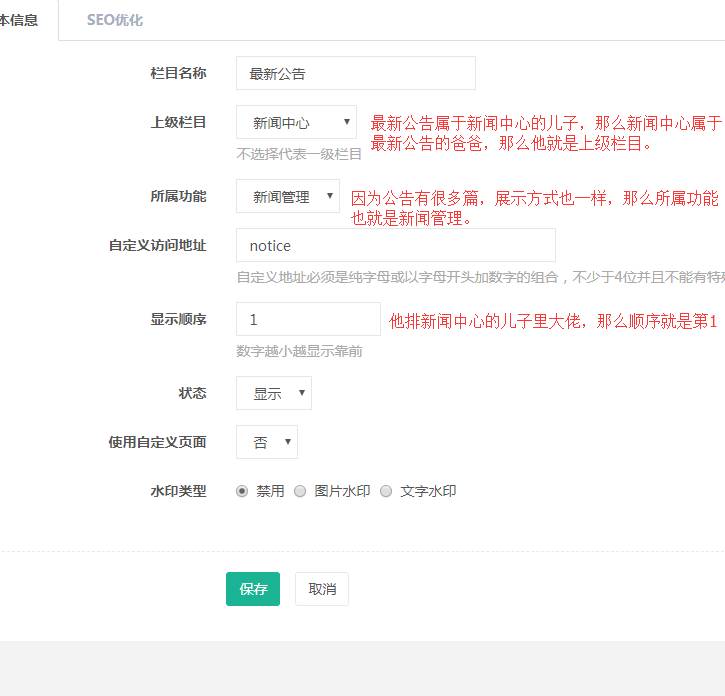Click the 上级栏目 field label
Viewport: 725px width, 696px height.
pos(178,122)
